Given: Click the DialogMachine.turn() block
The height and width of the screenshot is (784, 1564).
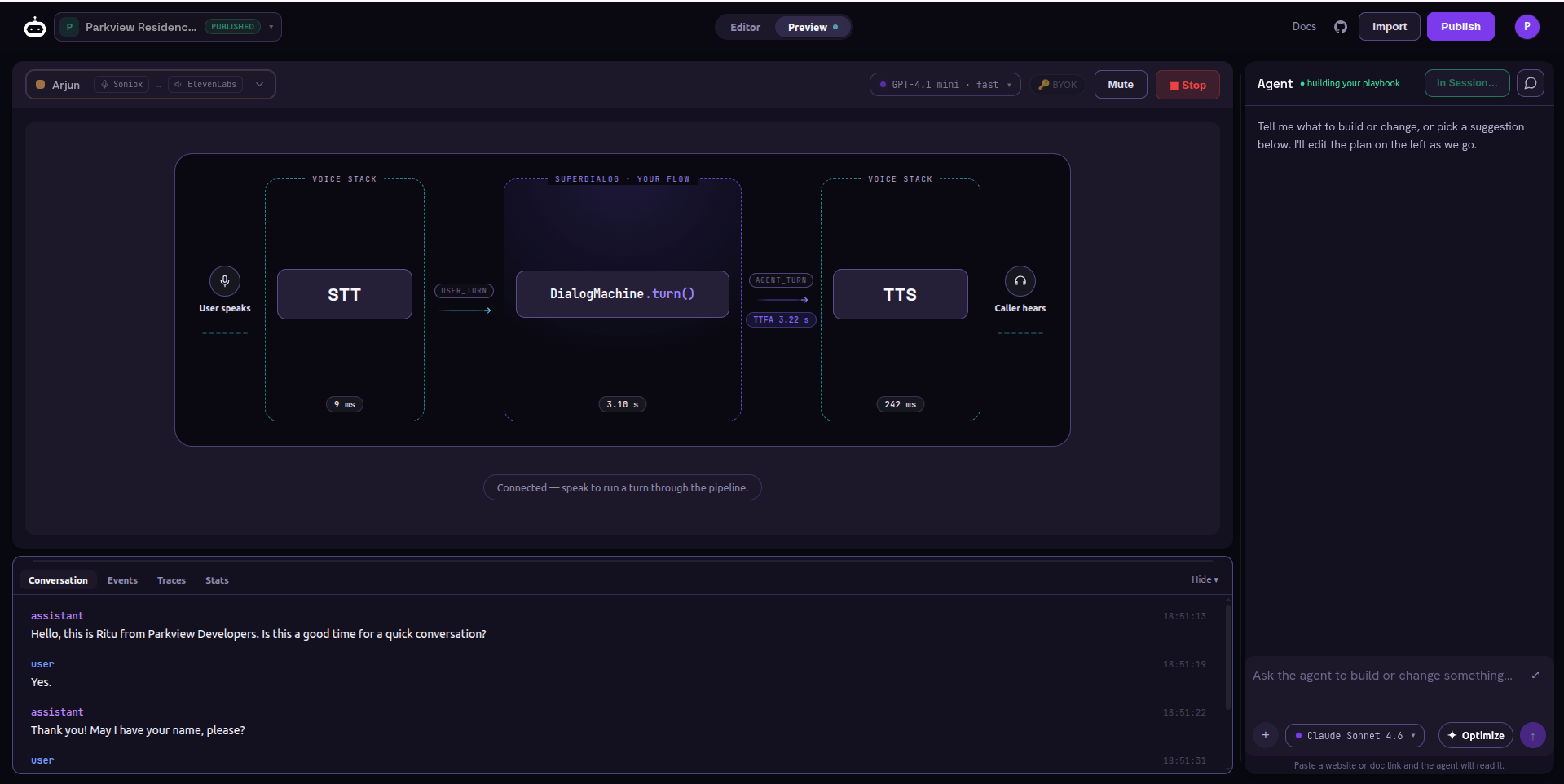Looking at the screenshot, I should 623,294.
